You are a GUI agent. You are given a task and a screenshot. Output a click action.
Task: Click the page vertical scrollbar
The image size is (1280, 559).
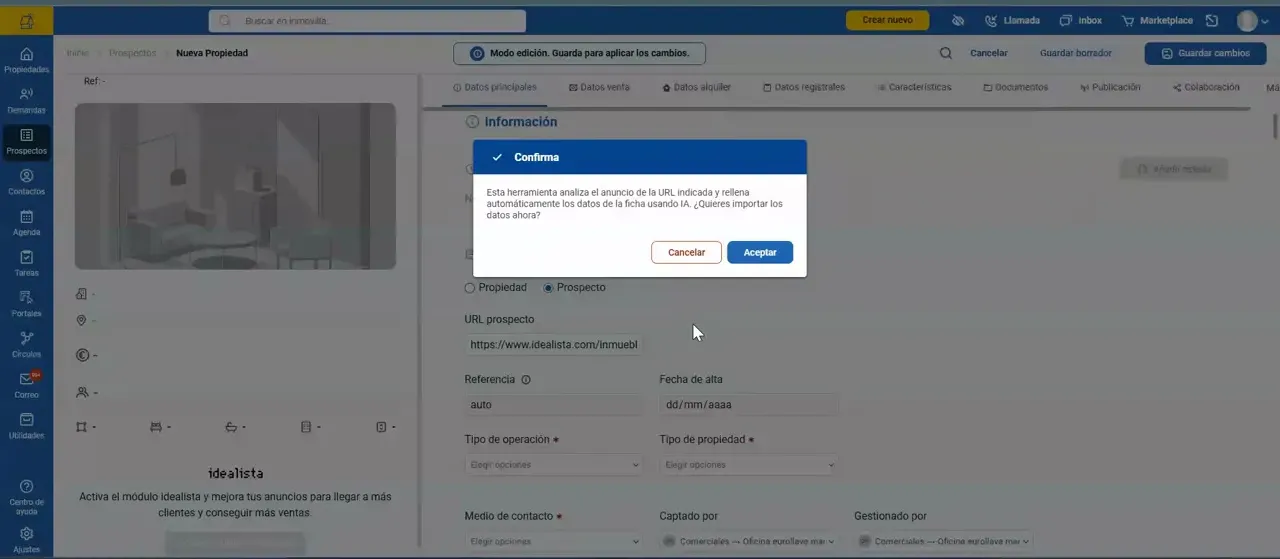1274,125
